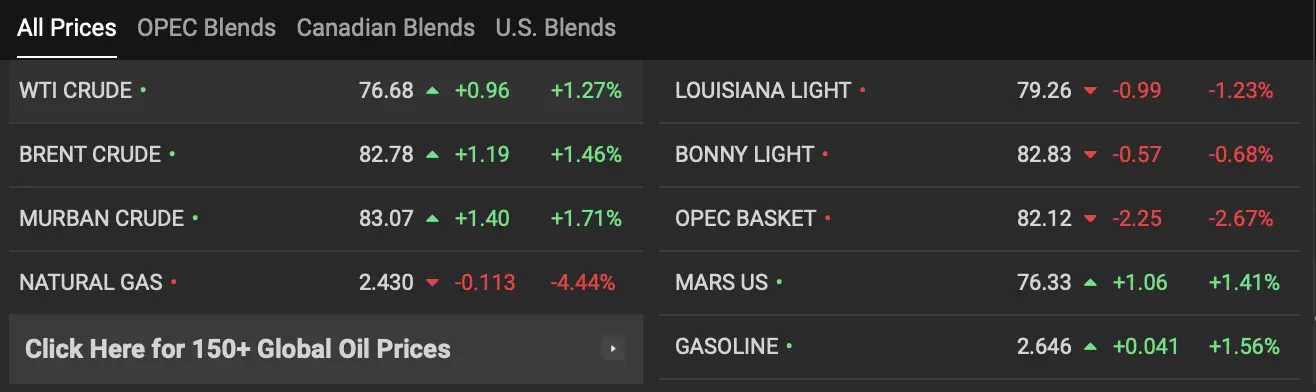Click the red down arrow for Natural Gas

click(x=432, y=283)
